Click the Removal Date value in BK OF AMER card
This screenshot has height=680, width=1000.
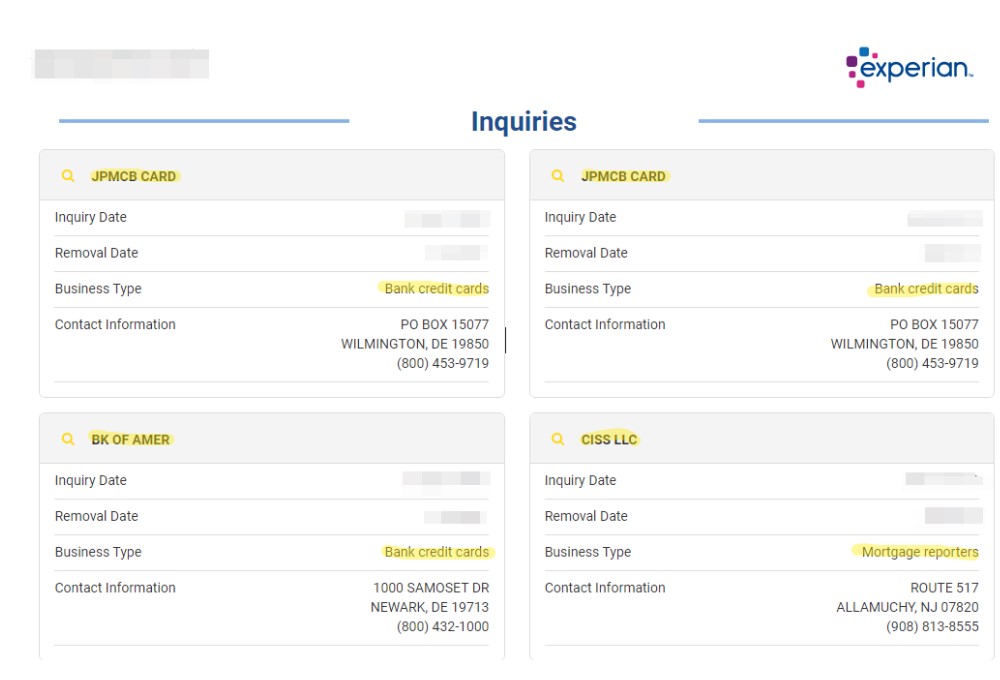455,517
